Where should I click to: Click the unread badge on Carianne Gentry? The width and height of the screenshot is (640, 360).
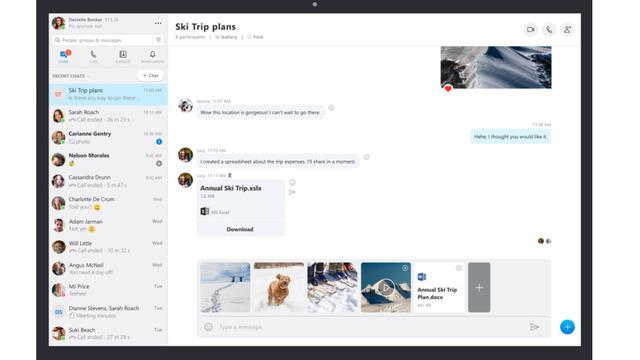click(159, 142)
